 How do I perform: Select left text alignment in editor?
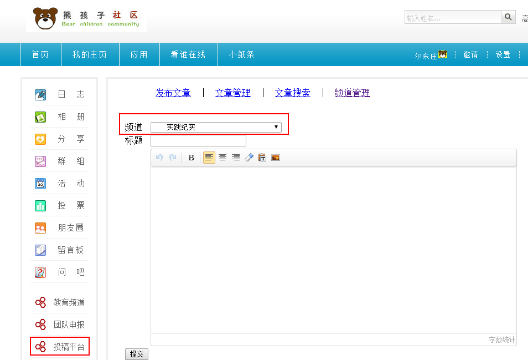click(x=209, y=157)
